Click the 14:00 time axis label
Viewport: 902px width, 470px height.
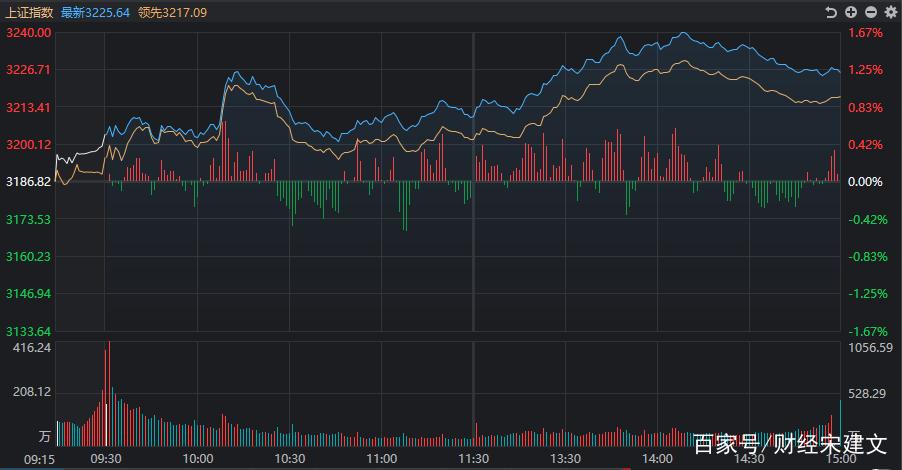point(657,458)
